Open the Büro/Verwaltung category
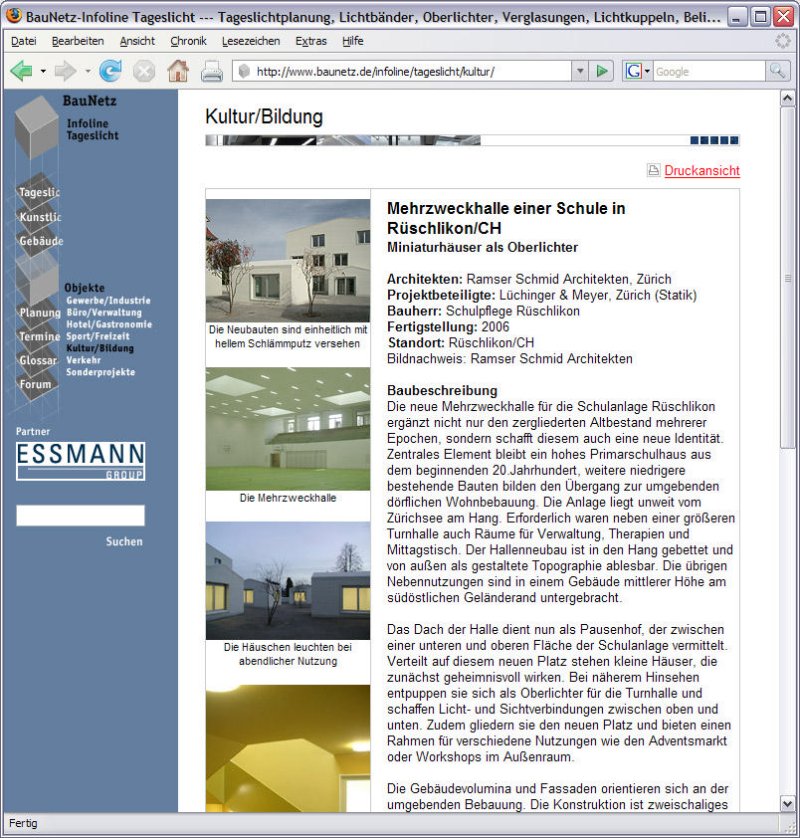 (x=104, y=312)
